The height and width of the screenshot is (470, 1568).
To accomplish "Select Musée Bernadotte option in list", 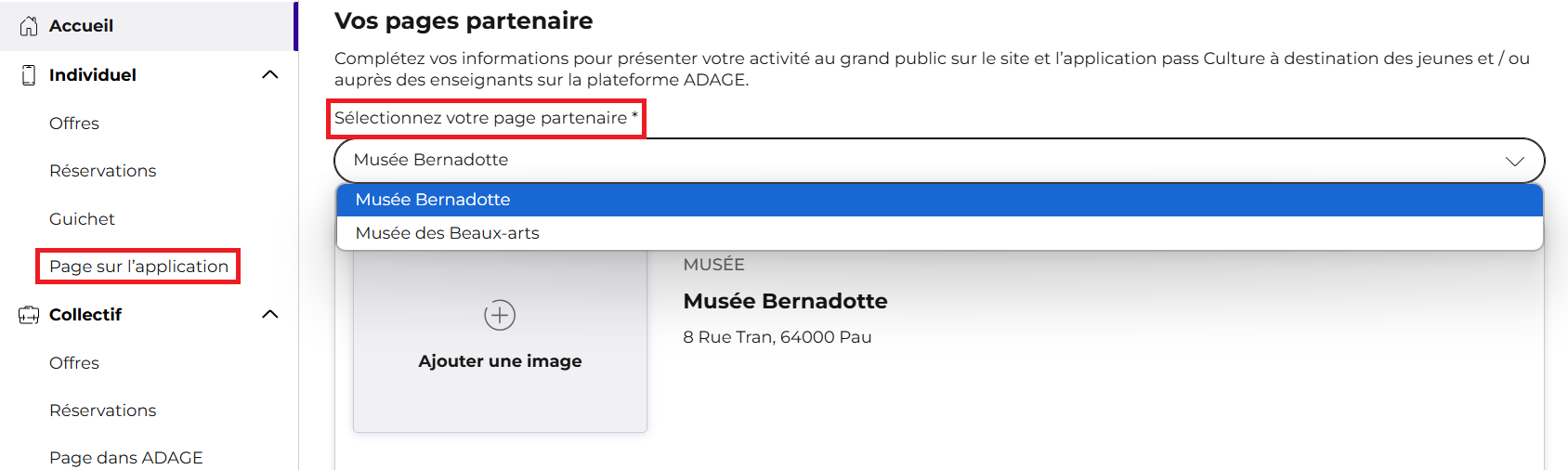I will pos(939,200).
